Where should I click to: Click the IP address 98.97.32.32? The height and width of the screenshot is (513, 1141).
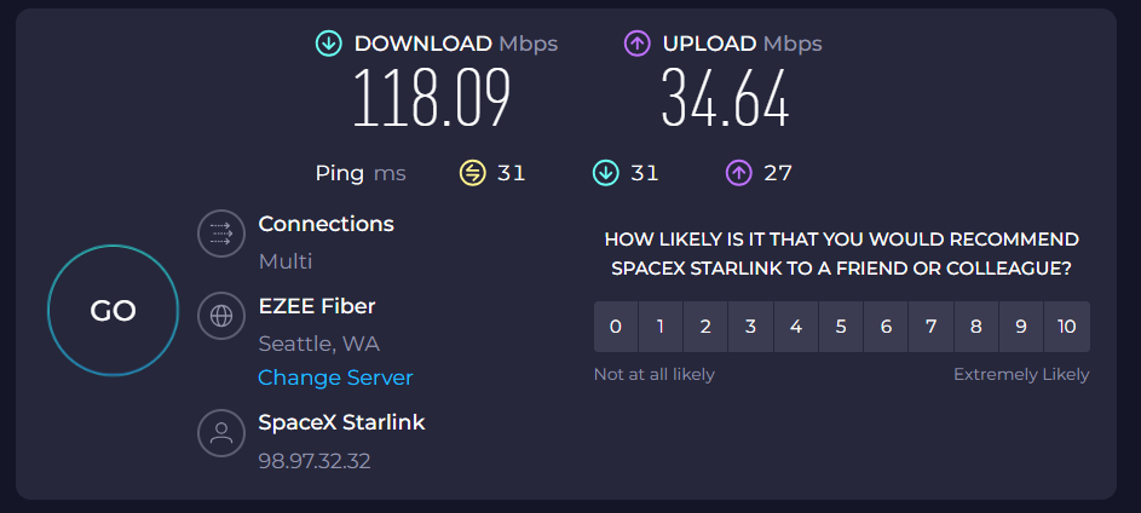coord(314,461)
